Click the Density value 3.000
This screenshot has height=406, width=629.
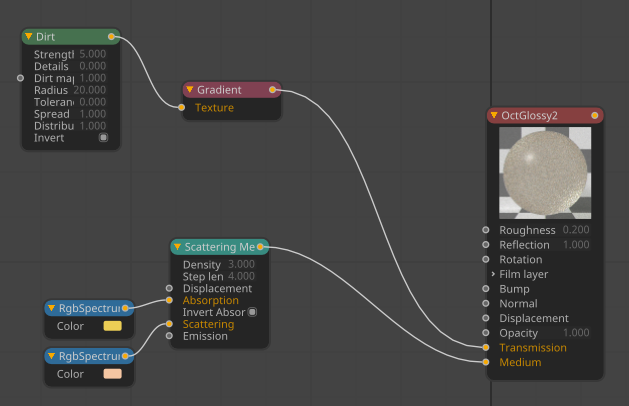point(241,264)
